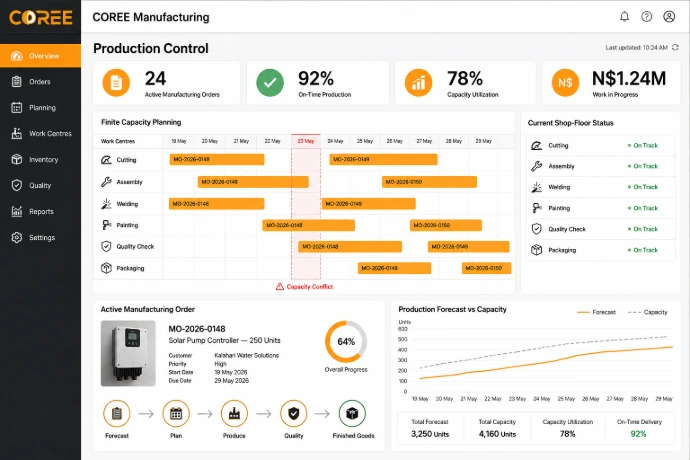690x460 pixels.
Task: Select the Plan stage calendar icon
Action: (176, 413)
